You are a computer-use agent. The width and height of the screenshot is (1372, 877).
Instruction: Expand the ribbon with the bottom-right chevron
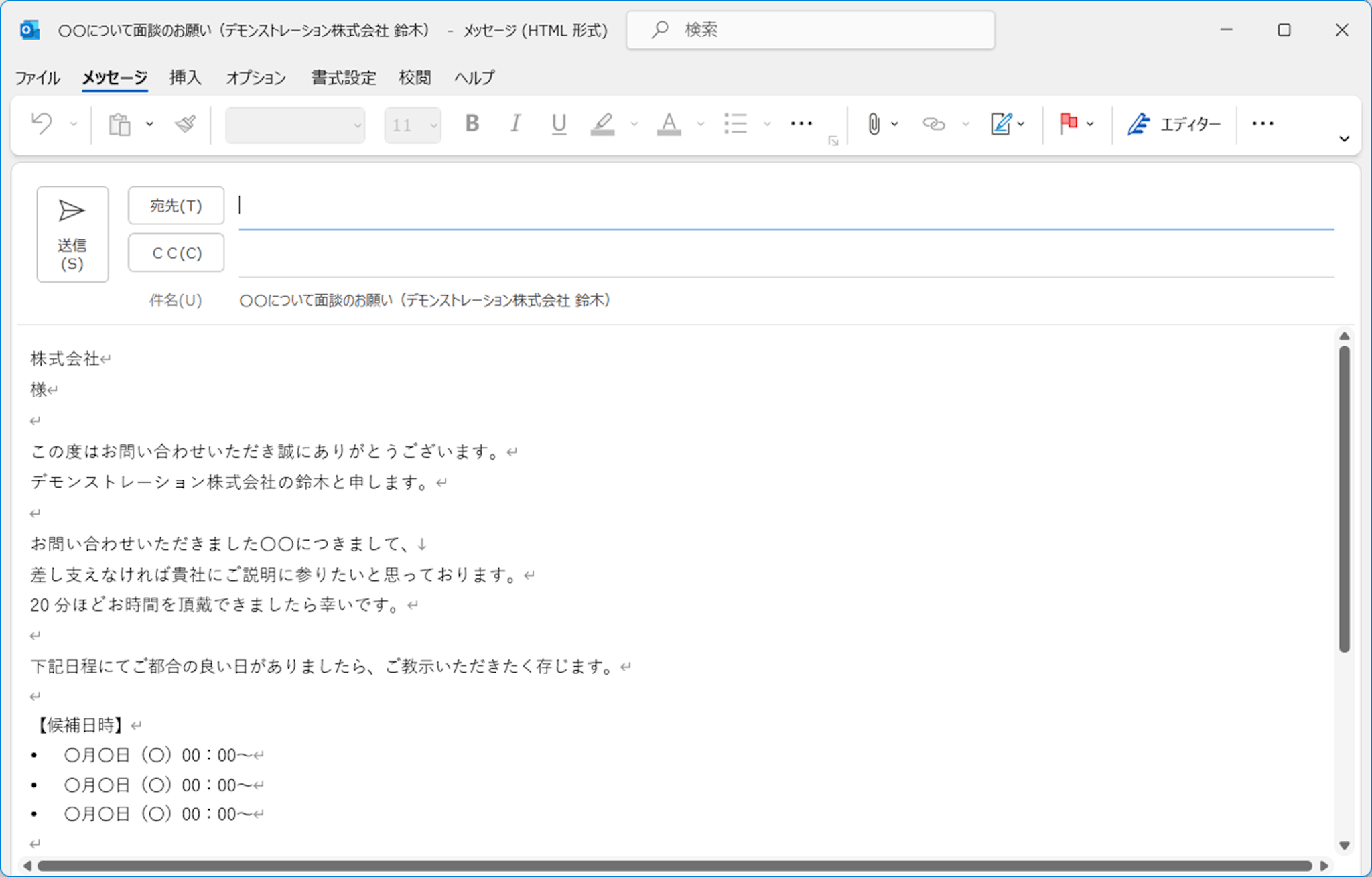coord(1344,139)
